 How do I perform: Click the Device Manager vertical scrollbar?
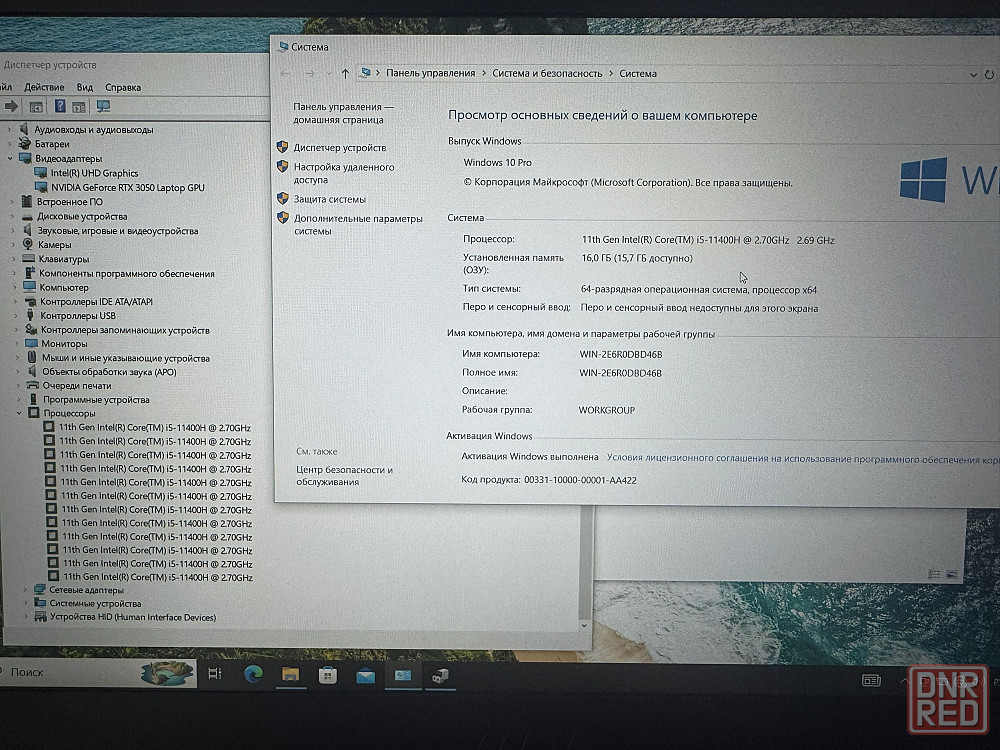point(585,561)
